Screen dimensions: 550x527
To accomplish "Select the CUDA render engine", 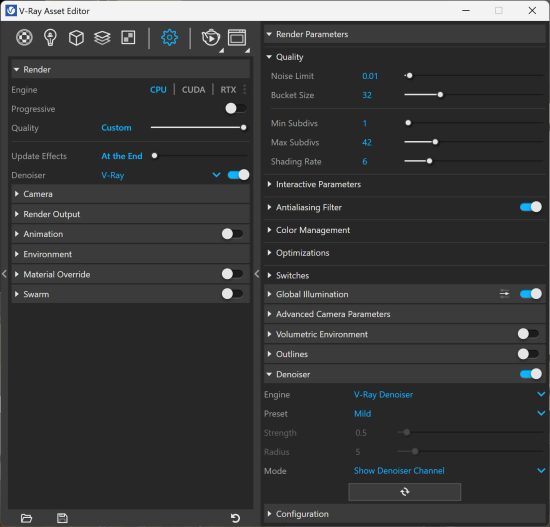I will click(x=193, y=89).
